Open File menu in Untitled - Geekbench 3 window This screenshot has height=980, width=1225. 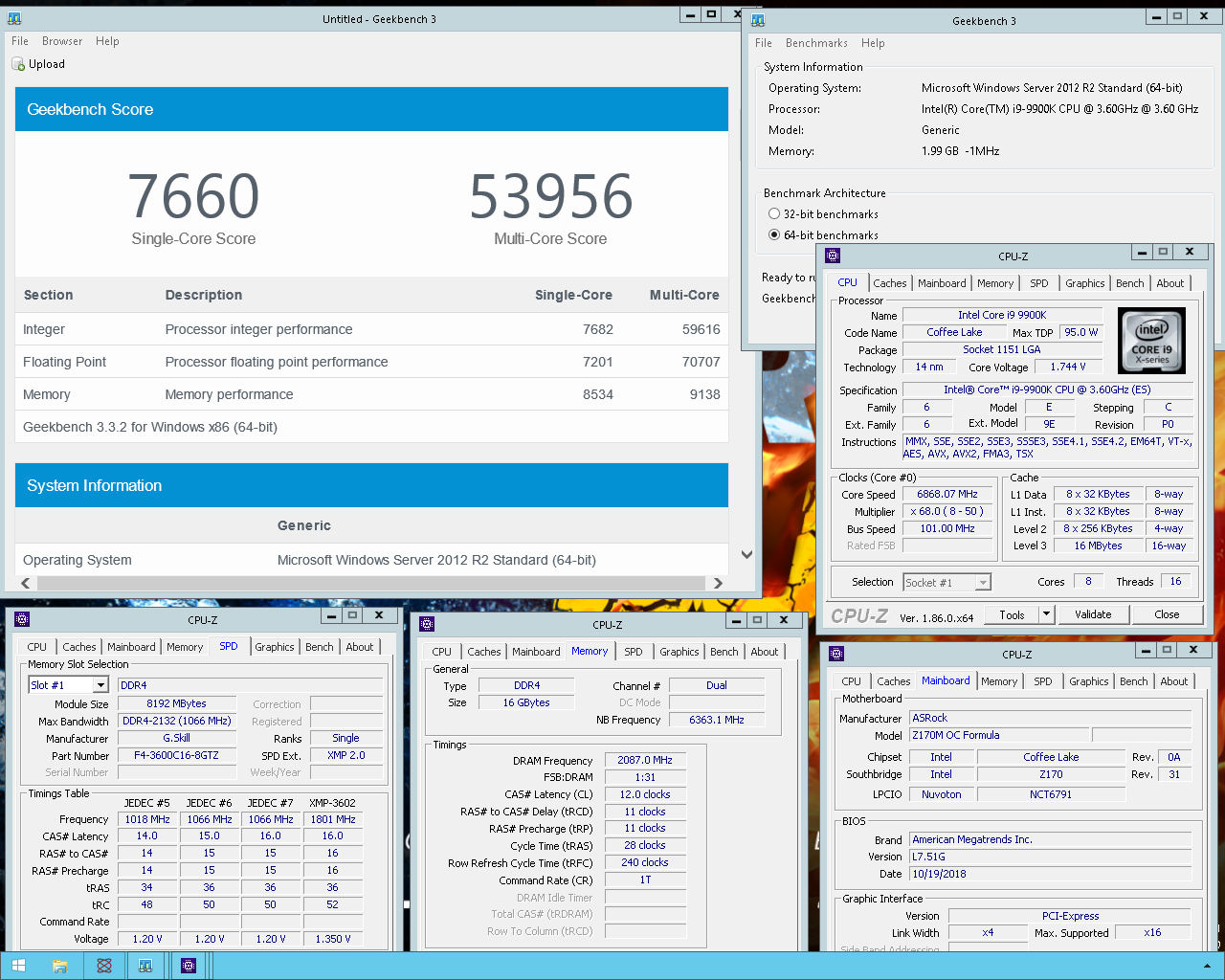coord(20,41)
